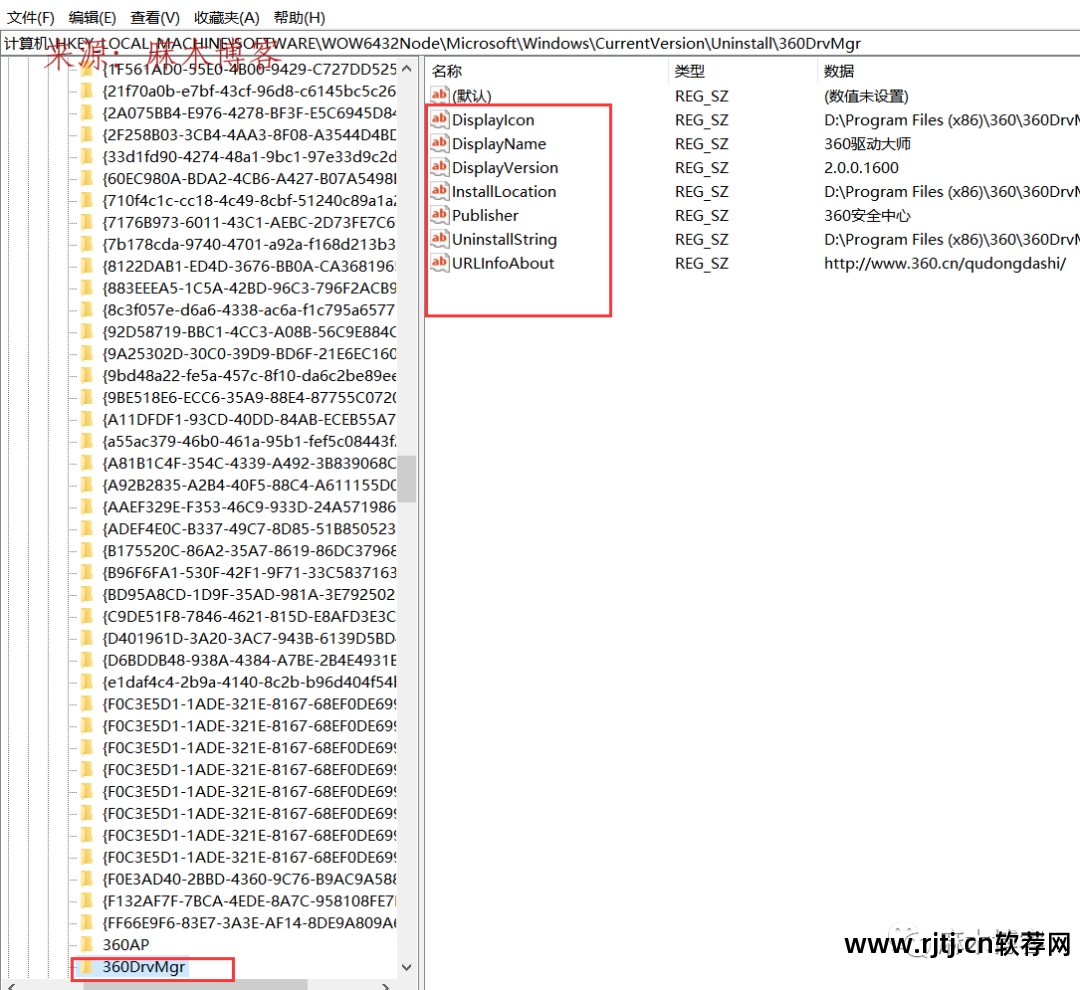Click the folder icon of 360AP key
The width and height of the screenshot is (1080, 990).
87,945
